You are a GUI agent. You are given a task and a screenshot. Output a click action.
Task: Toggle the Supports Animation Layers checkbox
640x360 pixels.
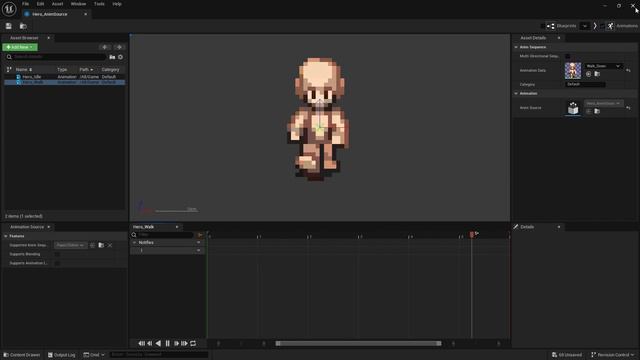(58, 263)
